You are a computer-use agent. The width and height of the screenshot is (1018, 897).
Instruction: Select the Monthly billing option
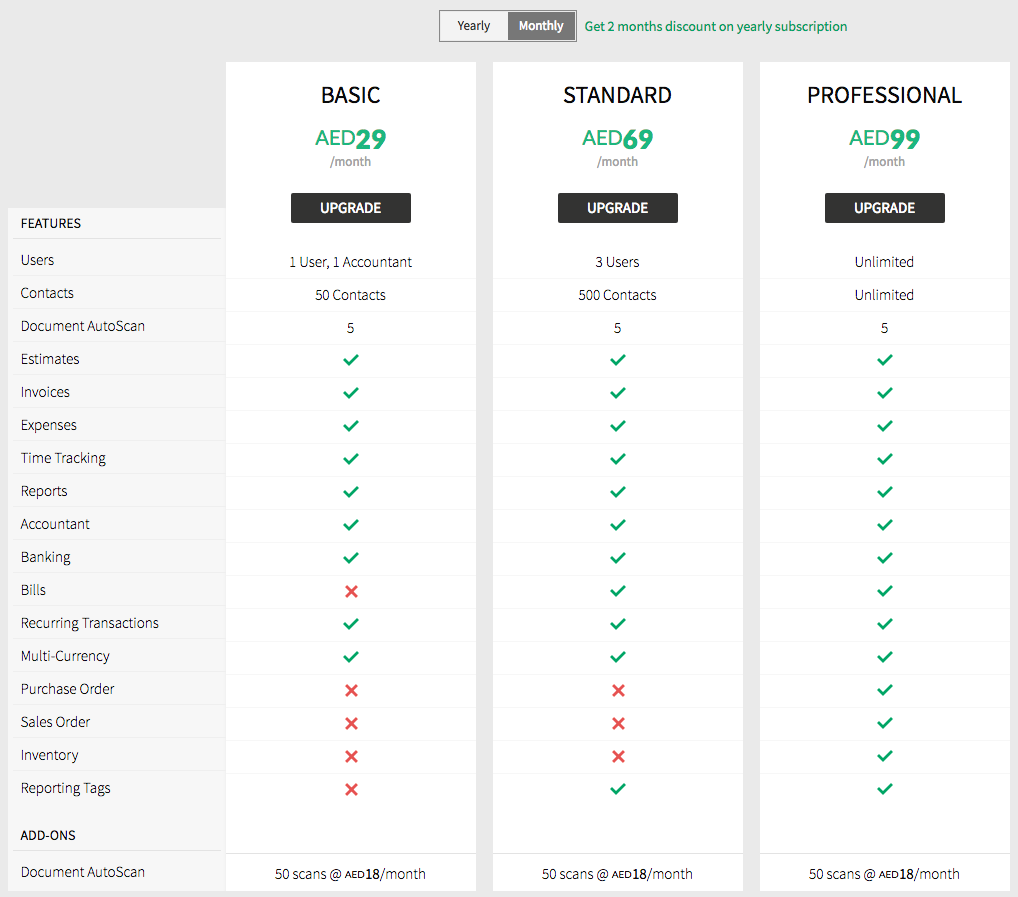coord(541,26)
